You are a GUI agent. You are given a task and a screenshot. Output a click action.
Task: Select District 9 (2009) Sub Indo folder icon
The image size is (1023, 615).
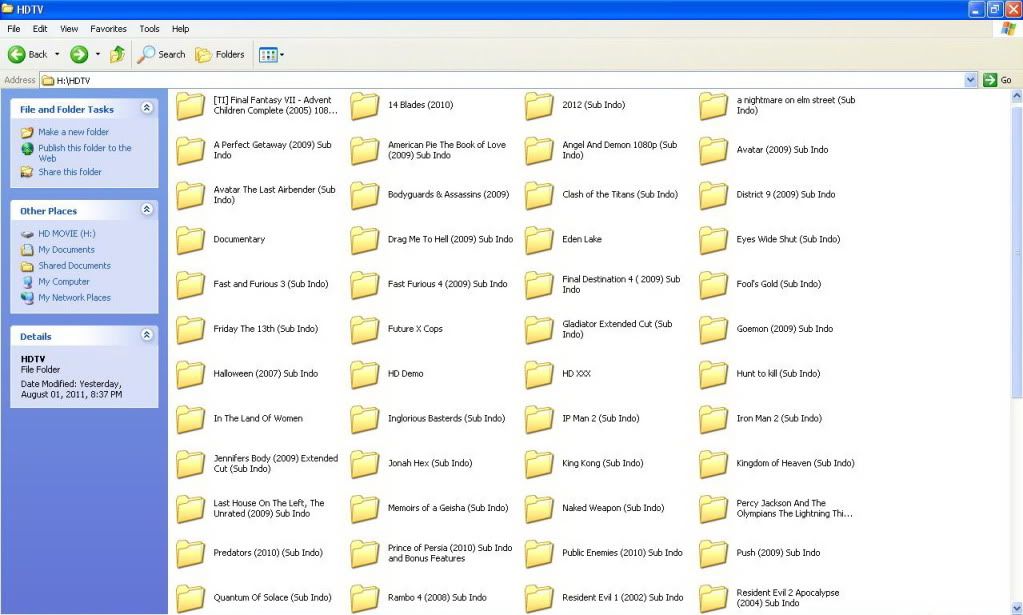point(714,196)
